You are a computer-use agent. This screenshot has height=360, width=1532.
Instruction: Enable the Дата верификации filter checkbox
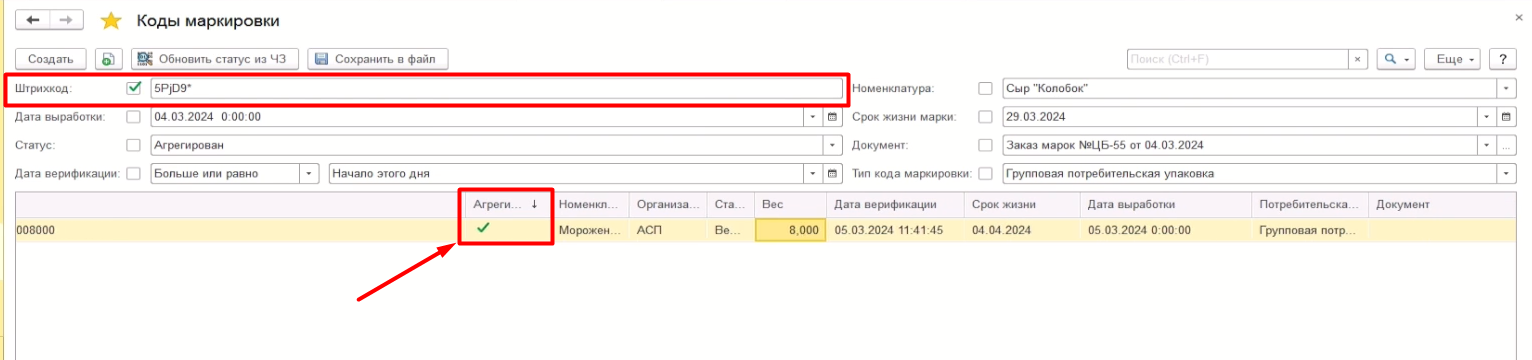tap(134, 173)
